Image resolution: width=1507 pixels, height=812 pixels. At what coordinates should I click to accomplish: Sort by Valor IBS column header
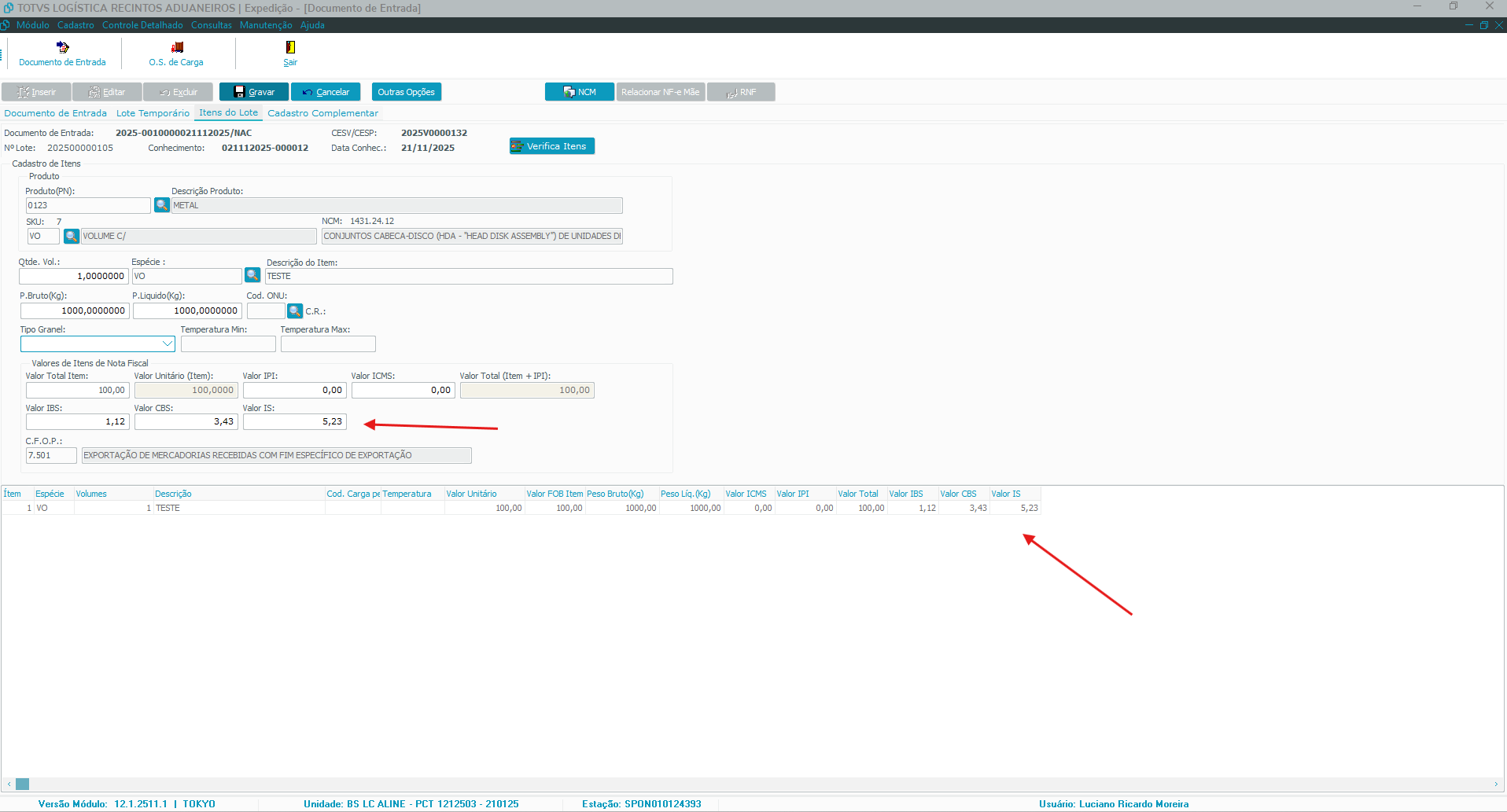tap(912, 494)
